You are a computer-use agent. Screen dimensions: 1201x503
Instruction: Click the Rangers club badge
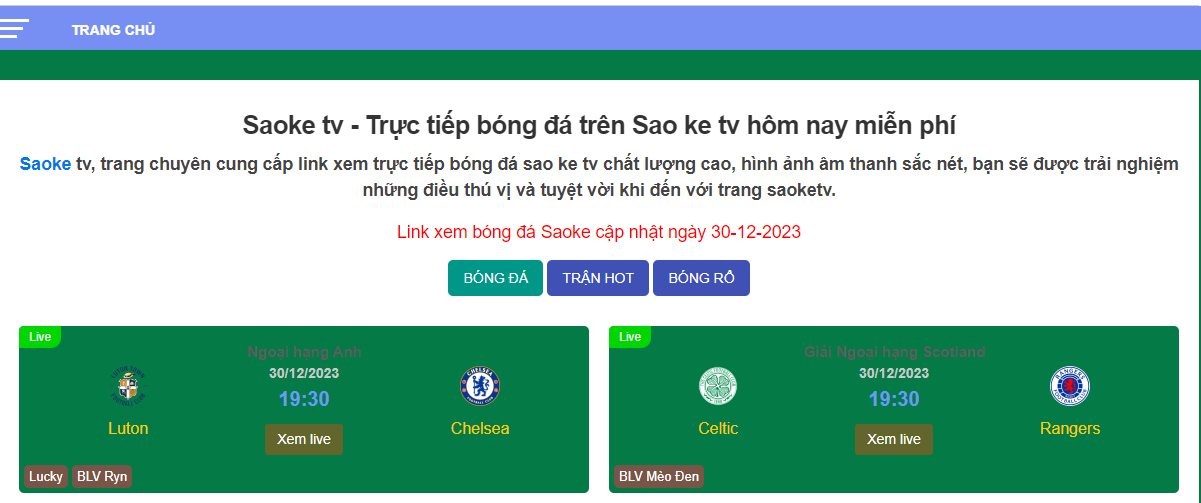[x=1070, y=386]
